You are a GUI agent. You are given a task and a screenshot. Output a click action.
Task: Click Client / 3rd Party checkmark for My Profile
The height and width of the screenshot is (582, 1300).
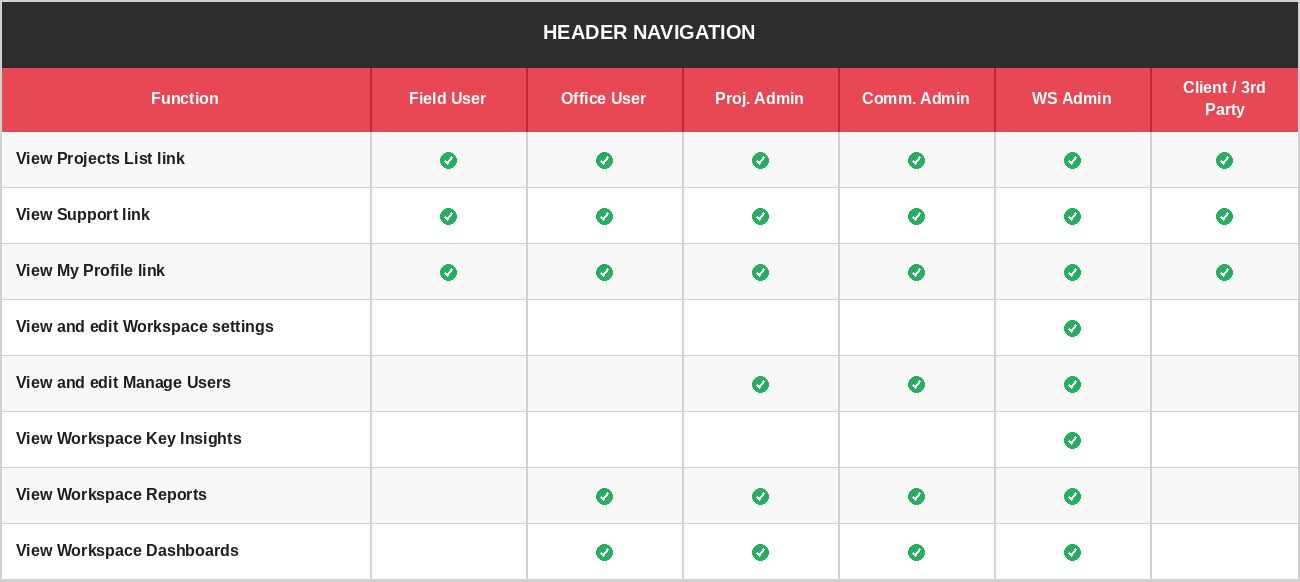click(x=1224, y=272)
